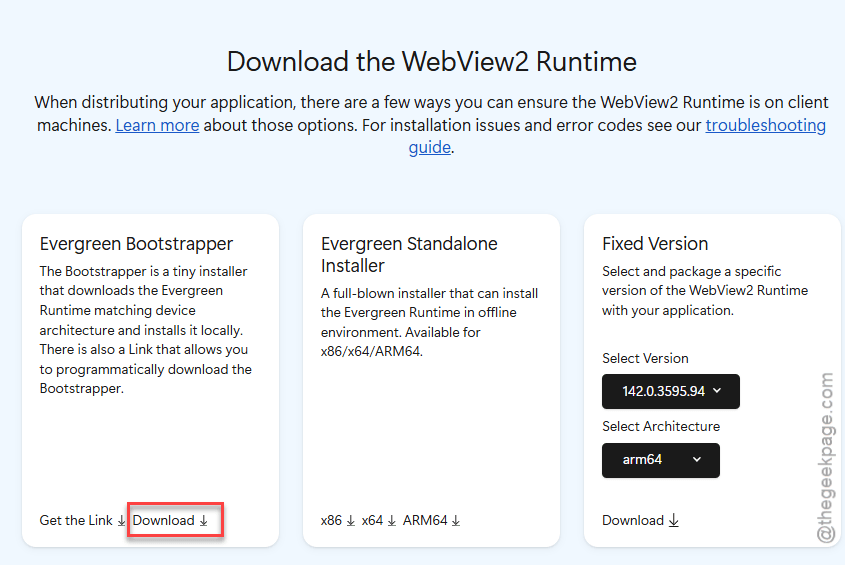Click the chevron in the arm64 architecture box
845x565 pixels.
point(697,460)
